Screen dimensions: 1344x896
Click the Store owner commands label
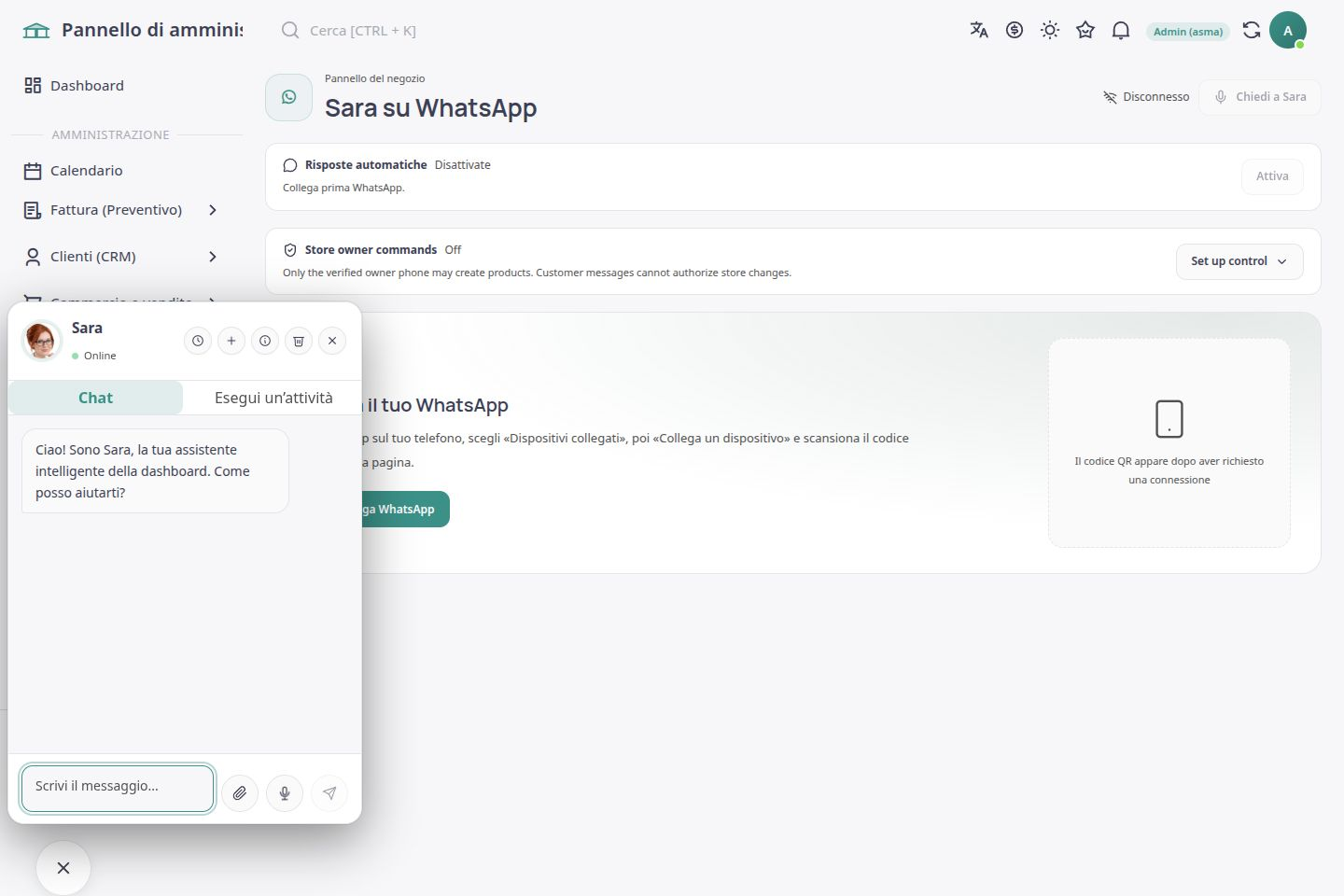tap(371, 250)
